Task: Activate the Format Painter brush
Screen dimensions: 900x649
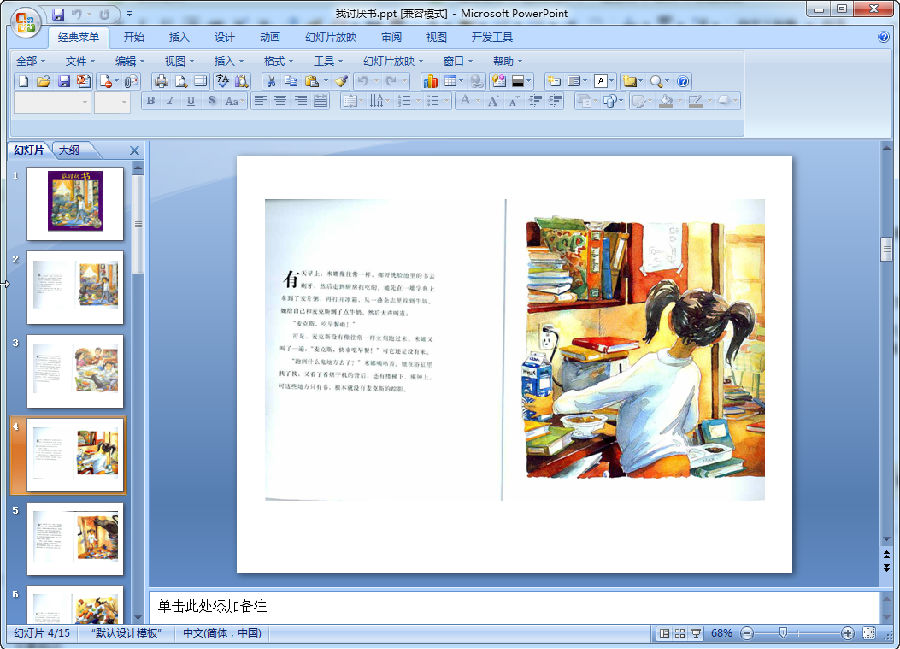Action: (342, 81)
